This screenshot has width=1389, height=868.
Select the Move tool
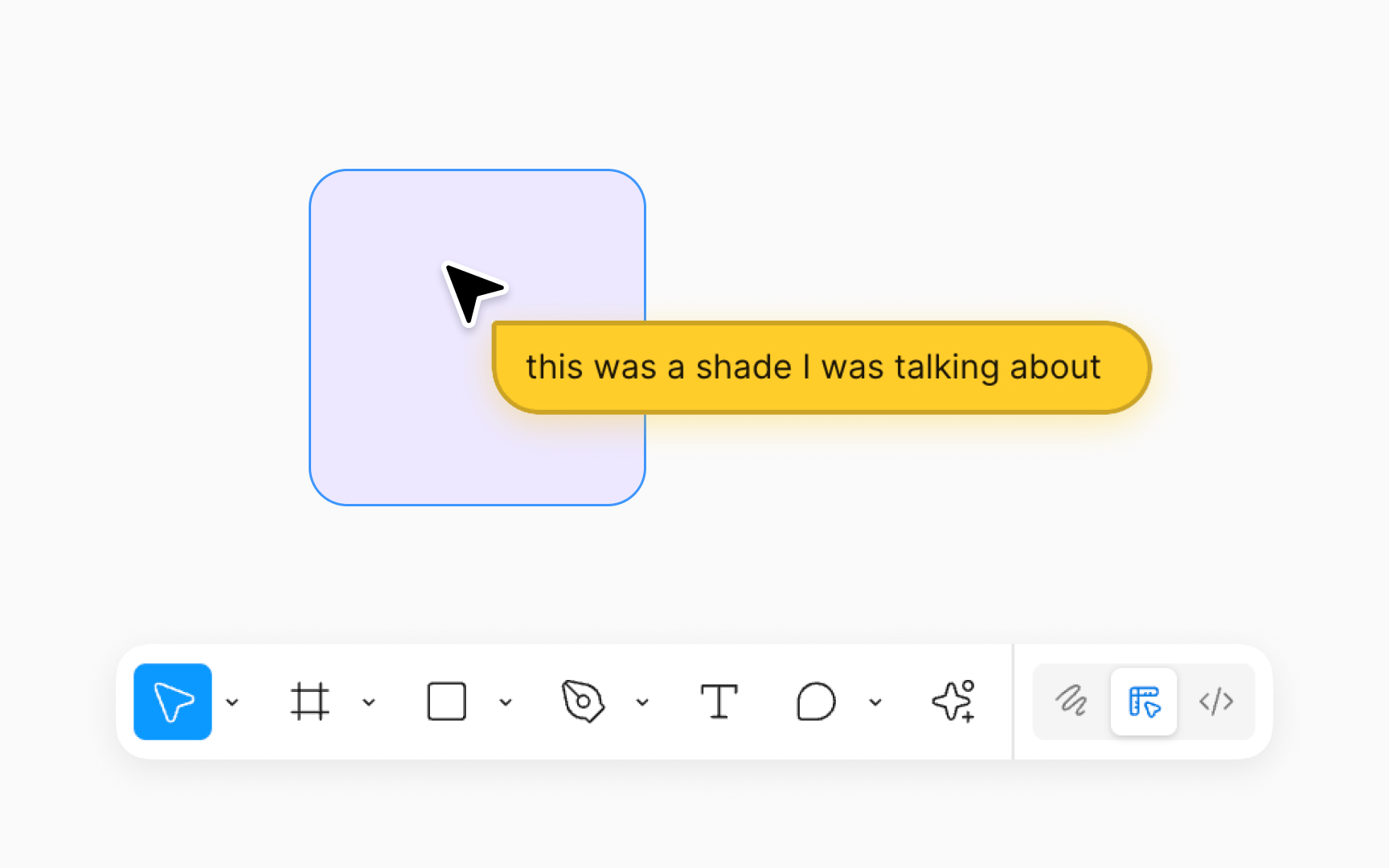172,701
